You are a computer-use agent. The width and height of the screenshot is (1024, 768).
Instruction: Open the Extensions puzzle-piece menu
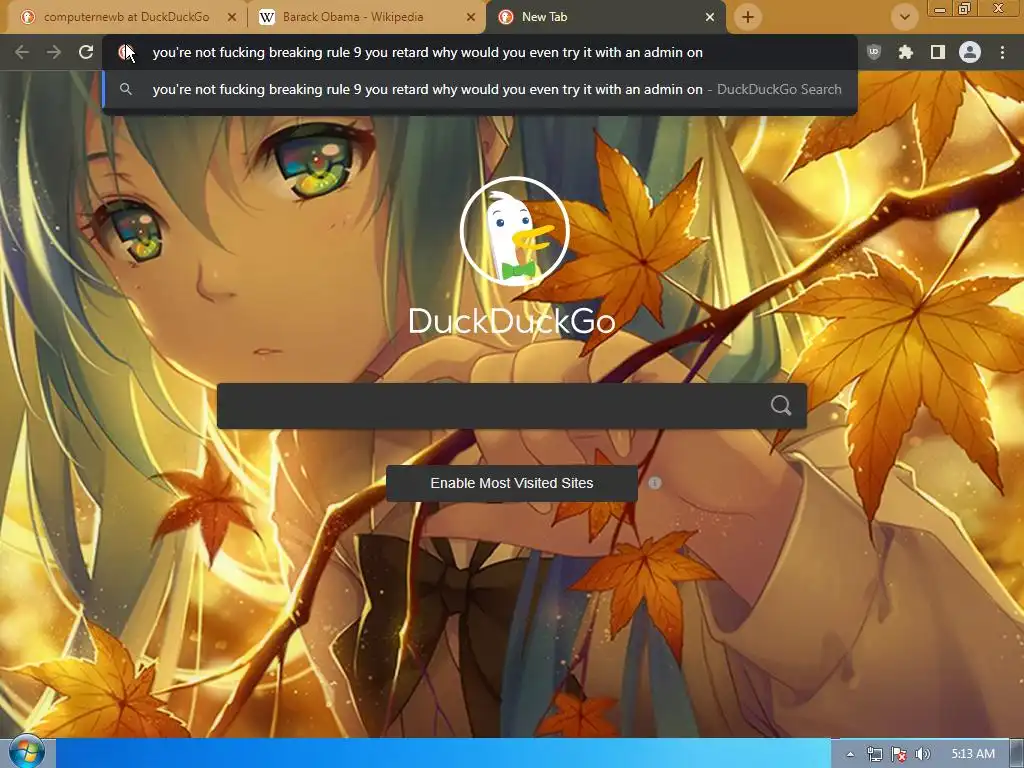[x=905, y=52]
